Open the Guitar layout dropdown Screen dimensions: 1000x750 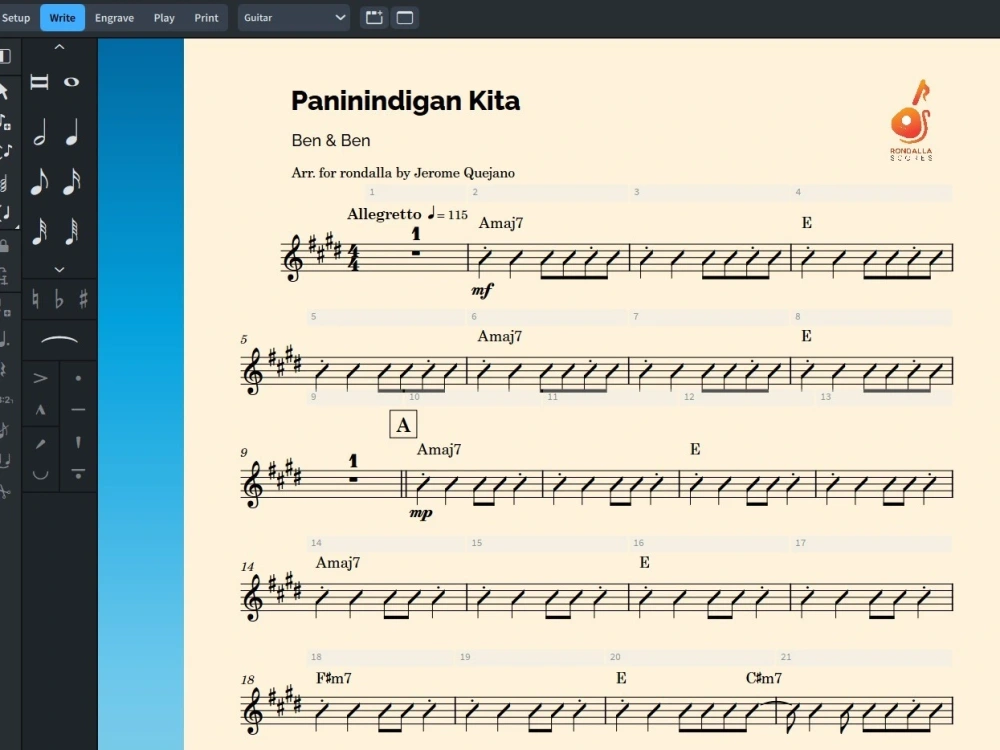294,18
